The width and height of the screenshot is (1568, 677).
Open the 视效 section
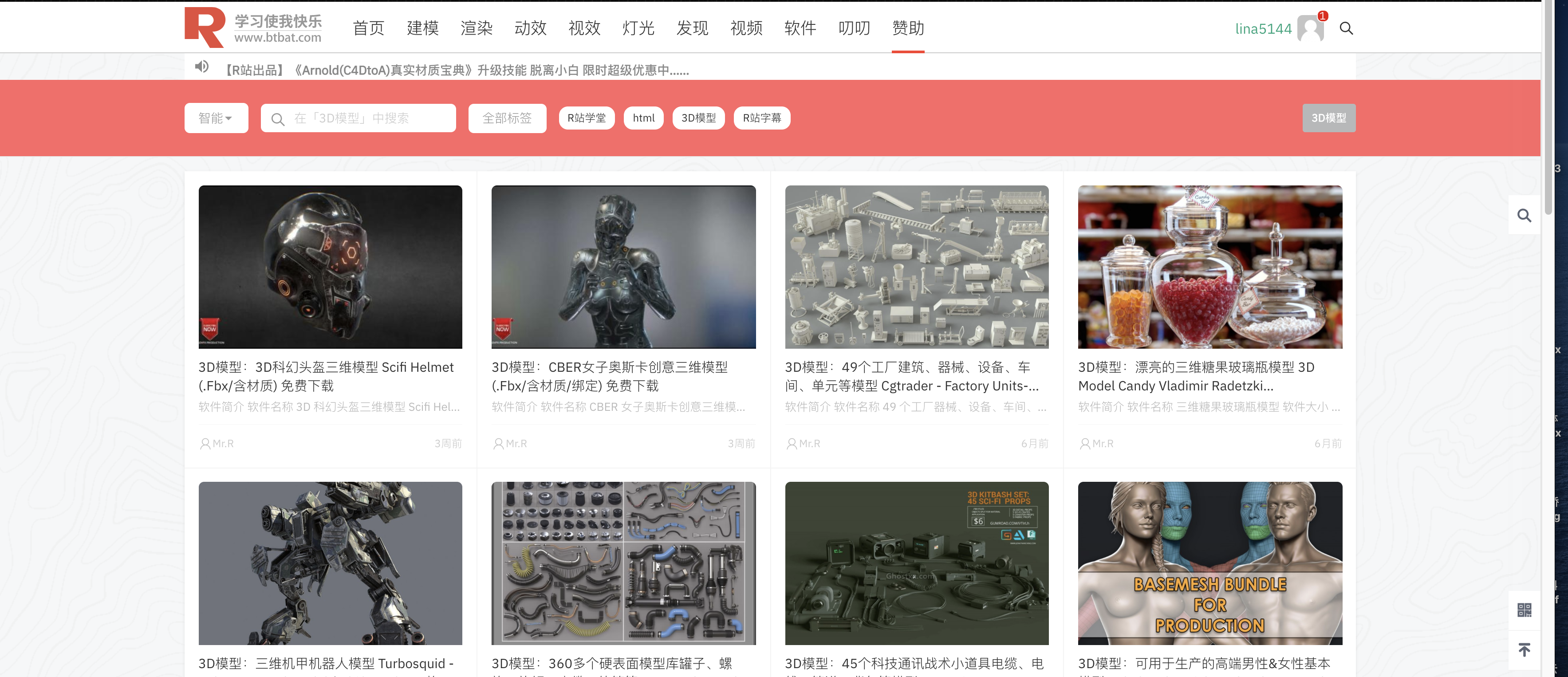coord(584,28)
